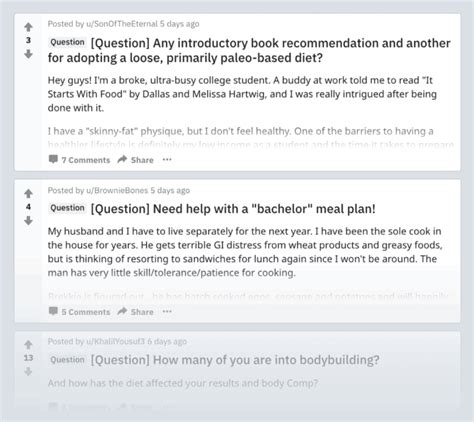The height and width of the screenshot is (422, 474).
Task: Open the 7 Comments of first post
Action: [79, 160]
